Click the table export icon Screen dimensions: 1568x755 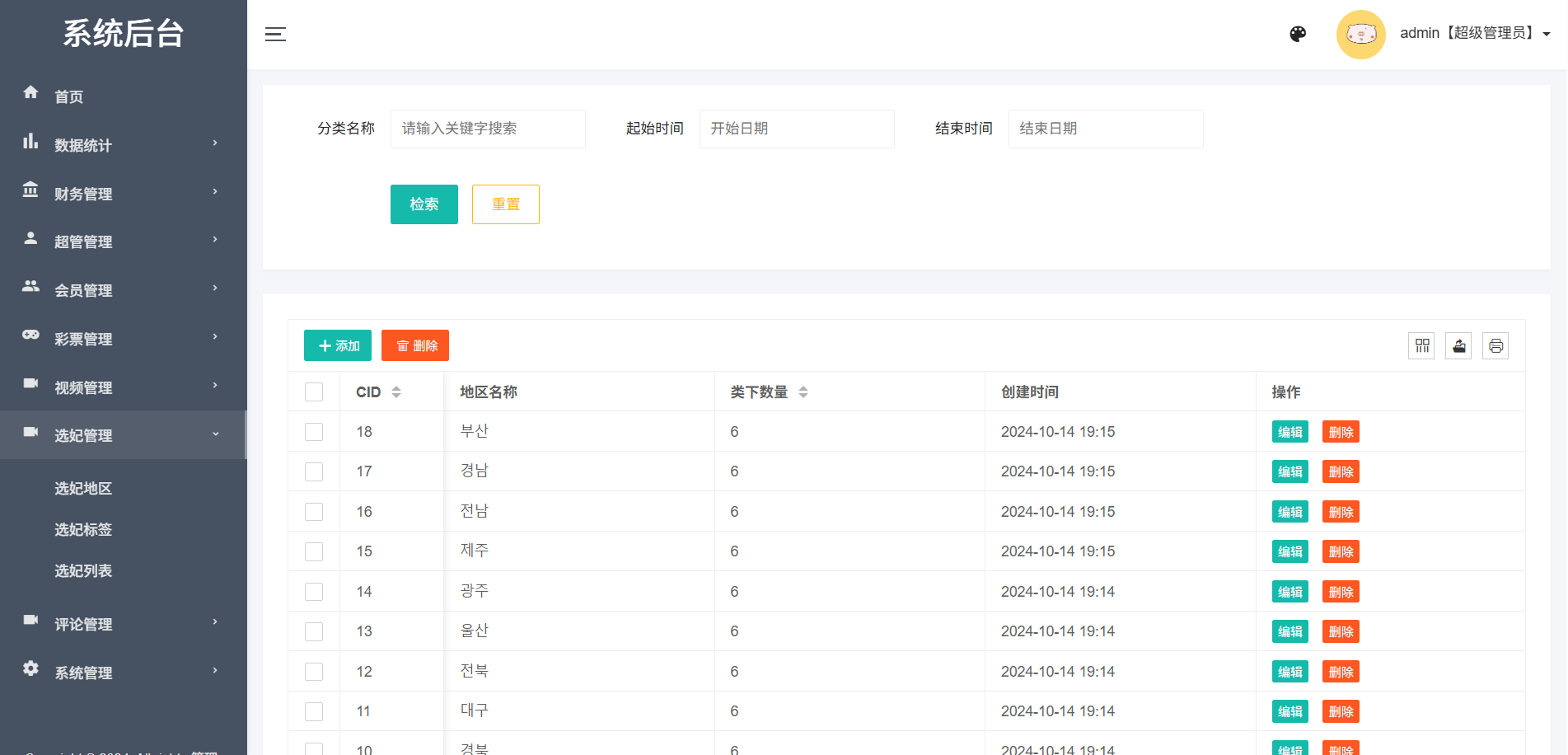click(1458, 345)
